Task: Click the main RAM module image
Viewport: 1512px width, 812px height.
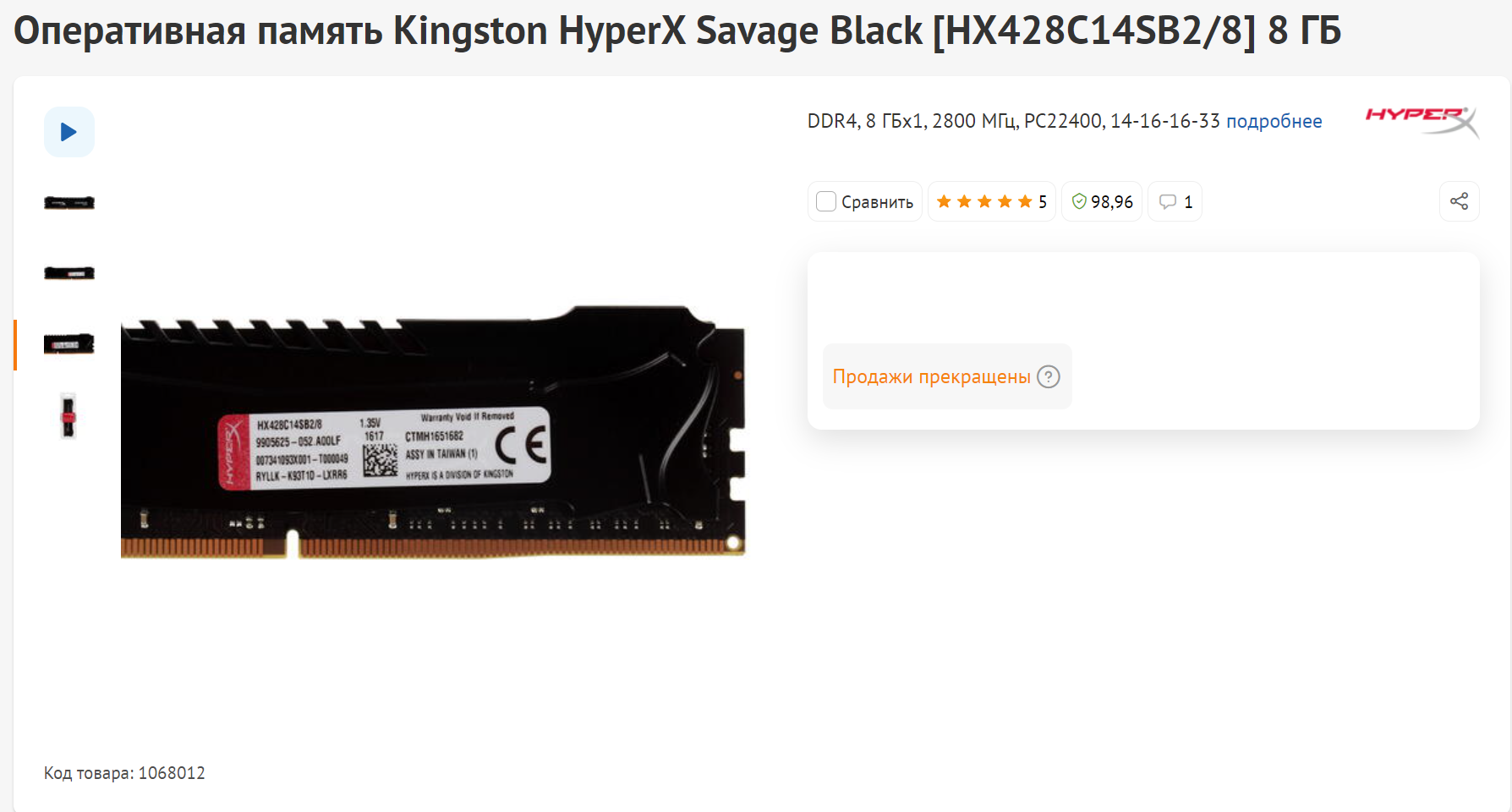Action: pos(433,431)
